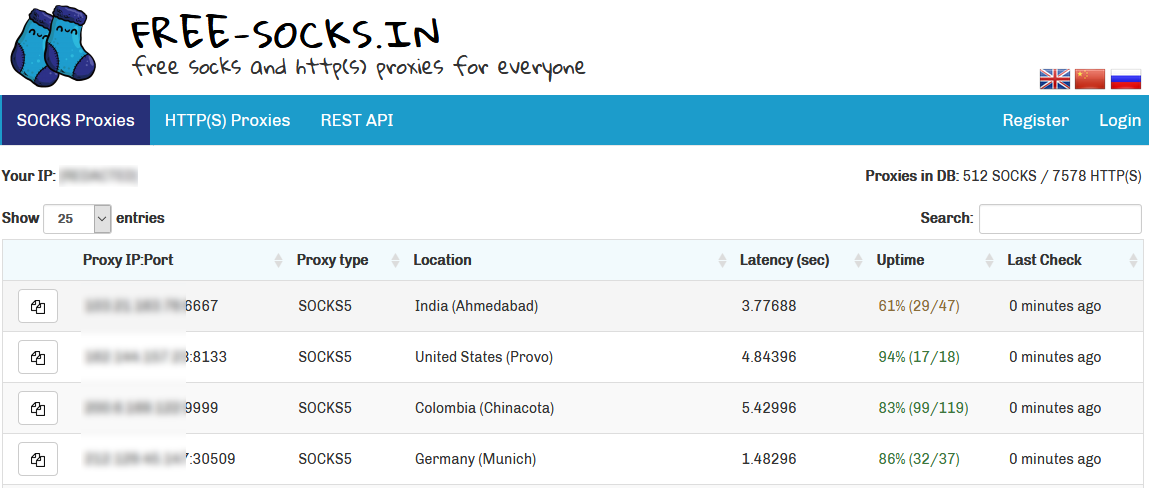Sort table by Uptime column
1149x488 pixels.
tap(900, 260)
